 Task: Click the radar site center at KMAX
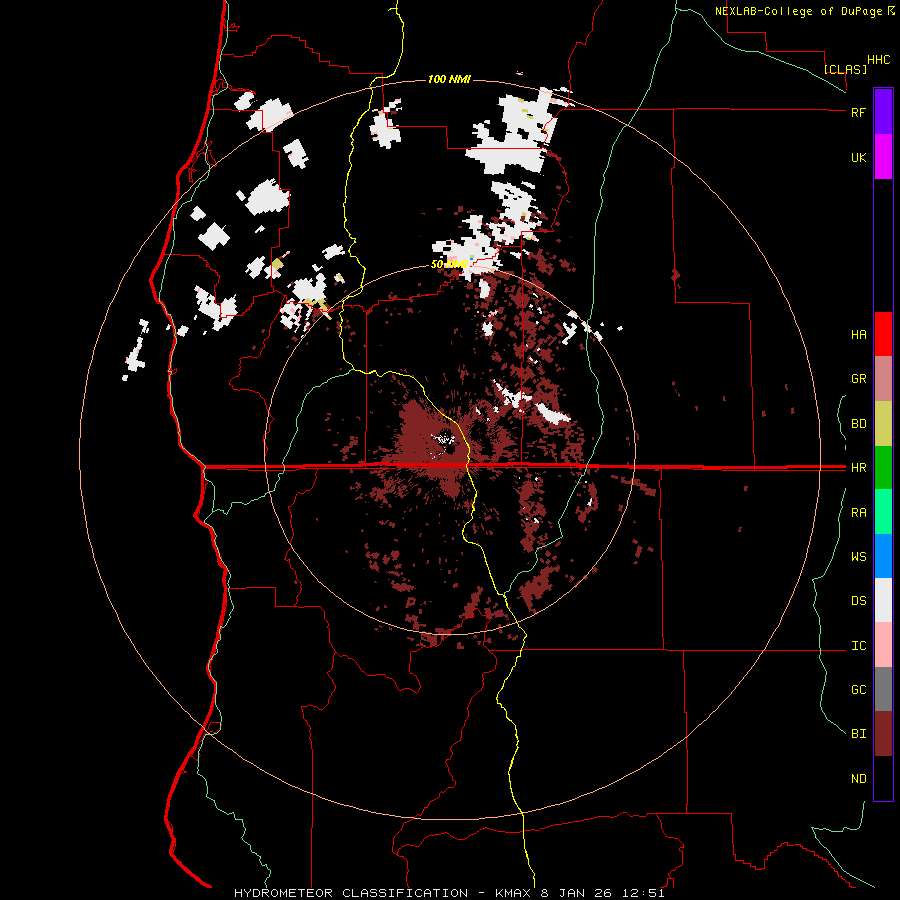(x=449, y=449)
